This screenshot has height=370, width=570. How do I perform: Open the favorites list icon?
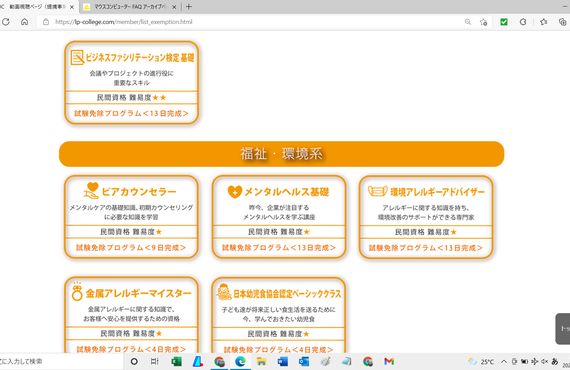coord(543,22)
